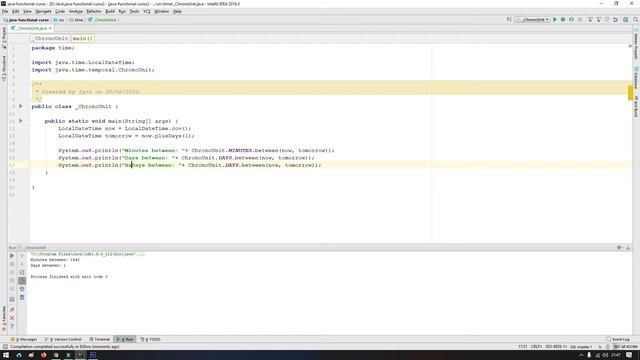The width and height of the screenshot is (640, 360).
Task: Click the top toolbar stop square icon
Action: click(x=580, y=20)
